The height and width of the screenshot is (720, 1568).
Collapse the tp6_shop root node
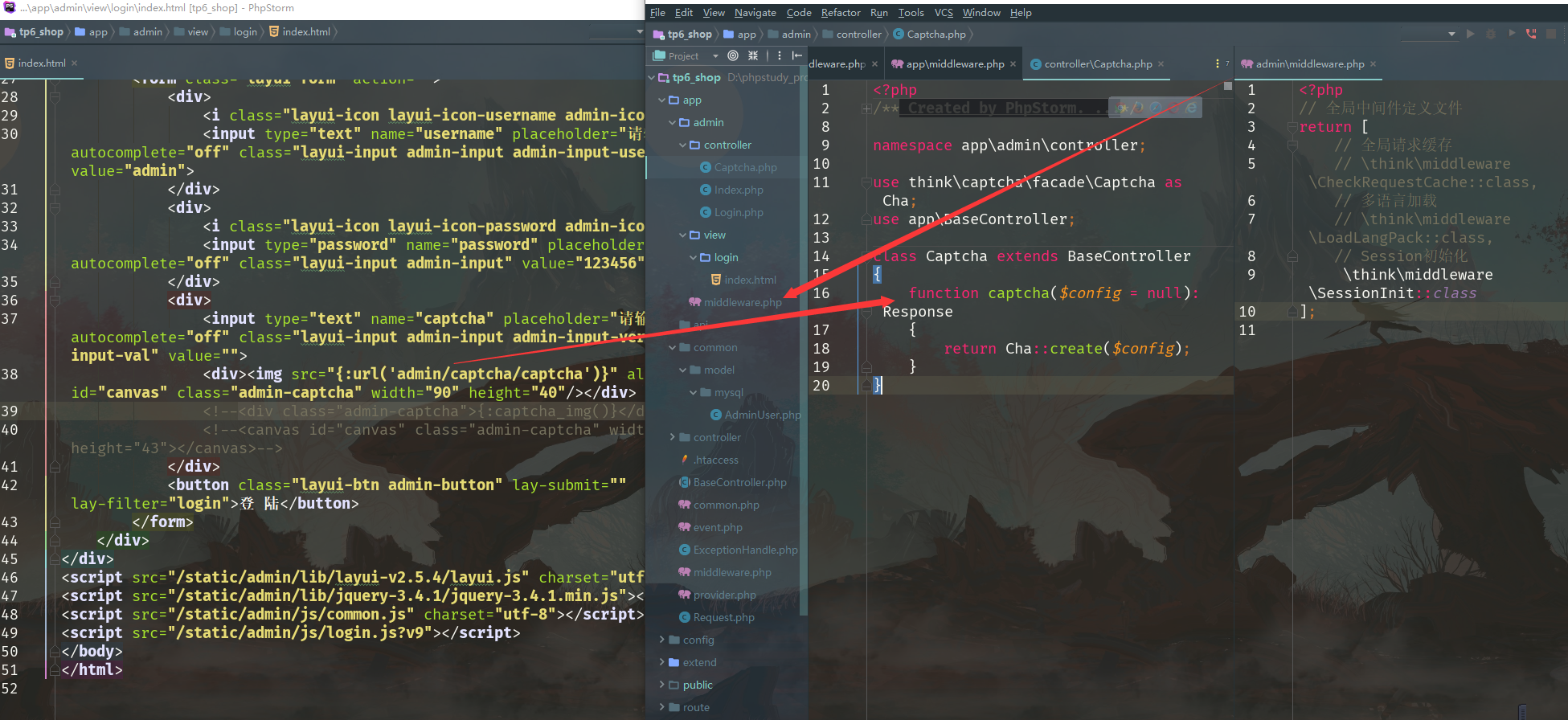pos(652,78)
